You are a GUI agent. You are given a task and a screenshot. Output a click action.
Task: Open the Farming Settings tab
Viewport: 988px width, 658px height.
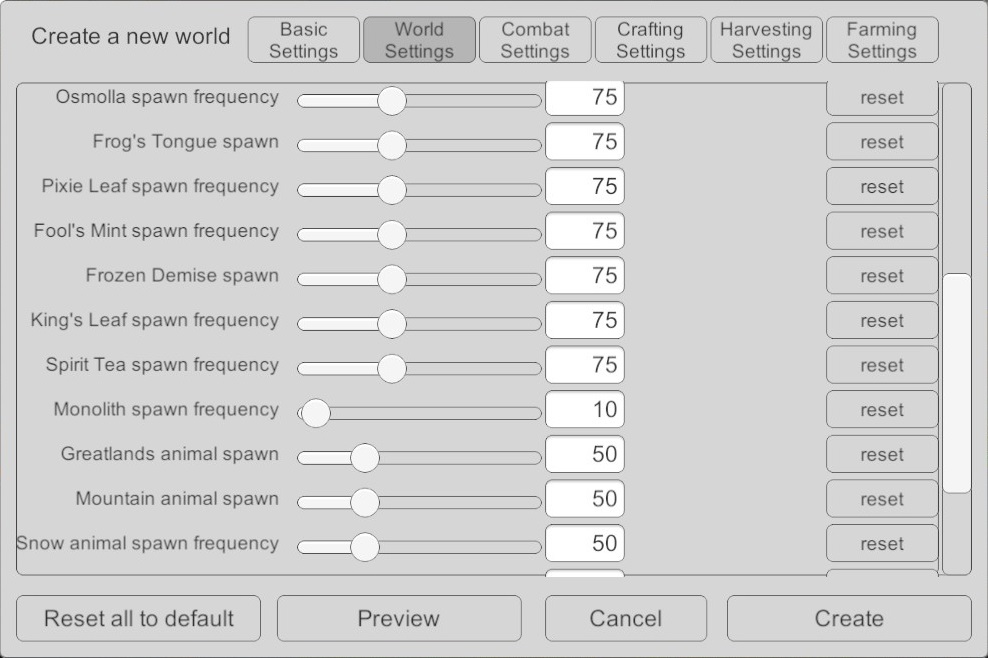(x=882, y=40)
